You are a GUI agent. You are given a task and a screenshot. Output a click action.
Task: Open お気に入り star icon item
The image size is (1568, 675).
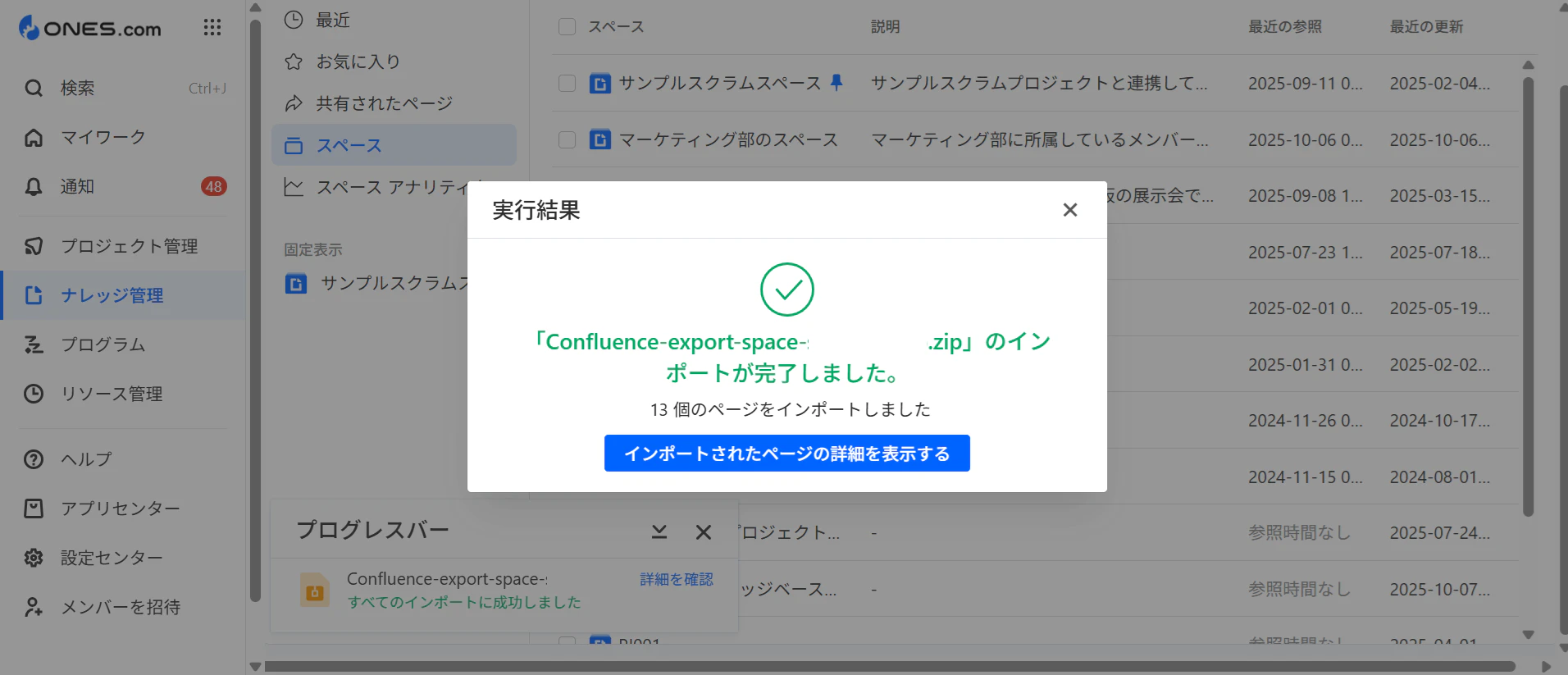(294, 62)
